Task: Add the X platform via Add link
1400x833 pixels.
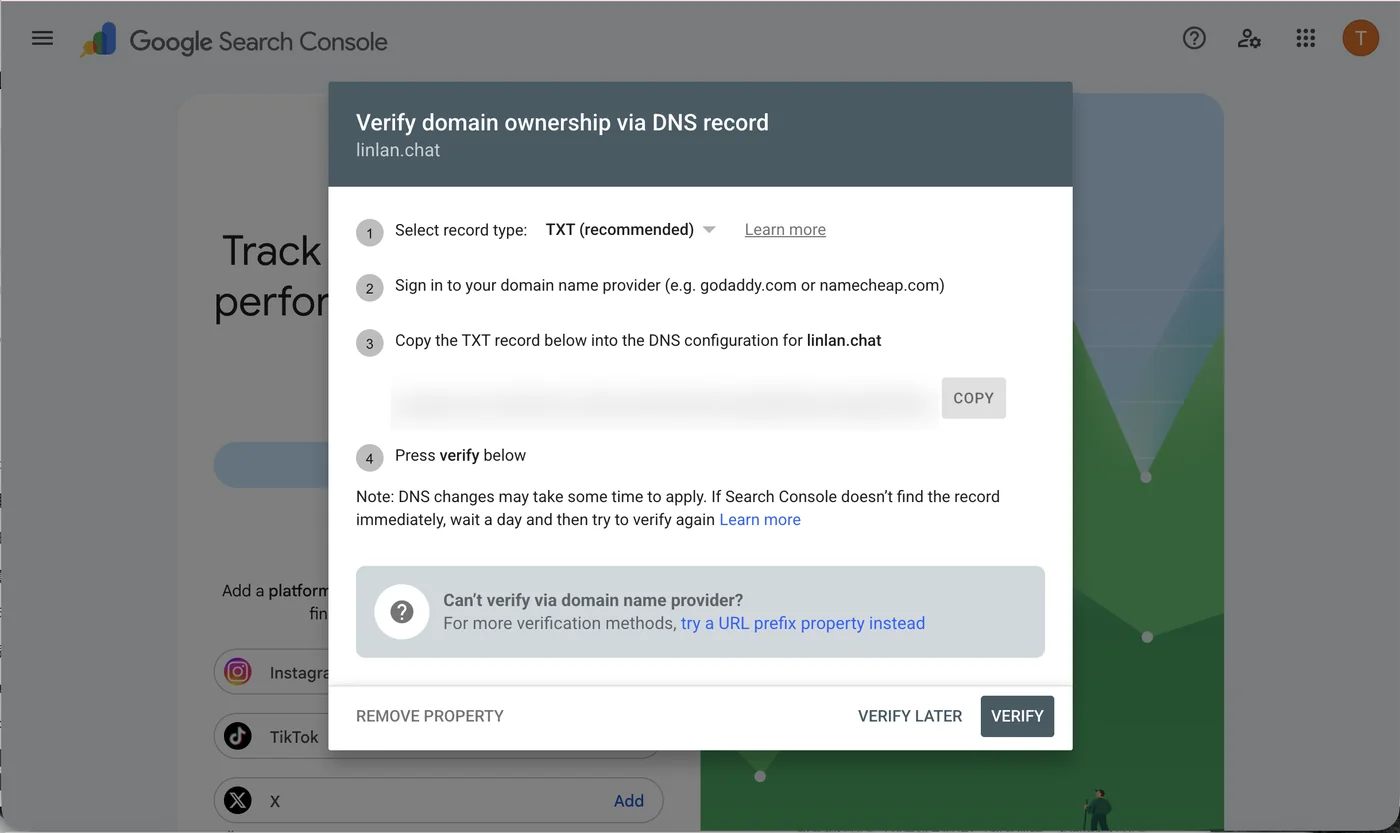Action: [x=629, y=800]
